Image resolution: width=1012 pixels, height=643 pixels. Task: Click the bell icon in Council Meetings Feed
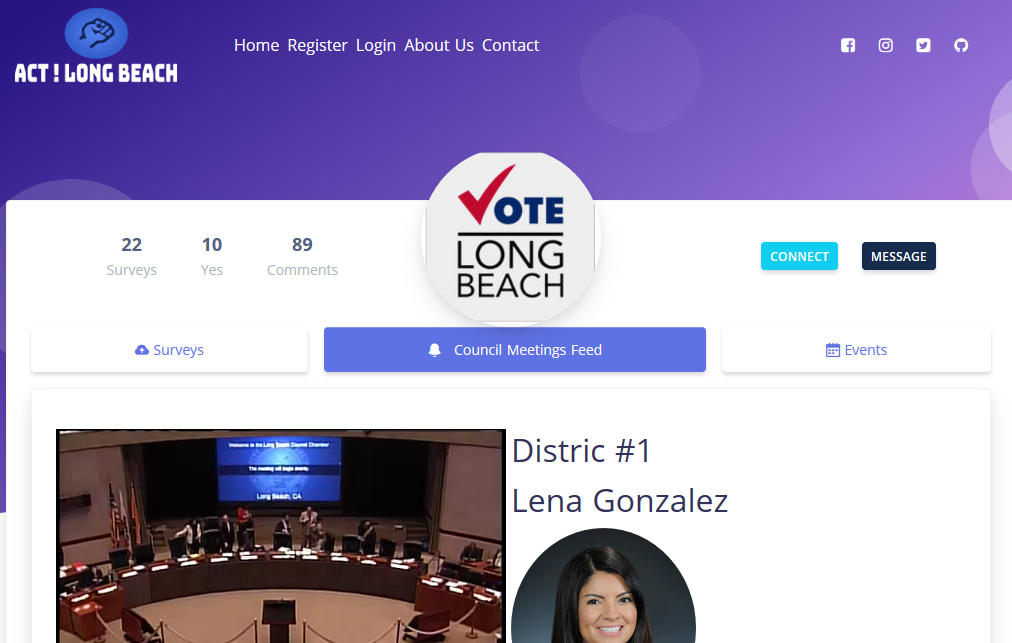(x=434, y=350)
